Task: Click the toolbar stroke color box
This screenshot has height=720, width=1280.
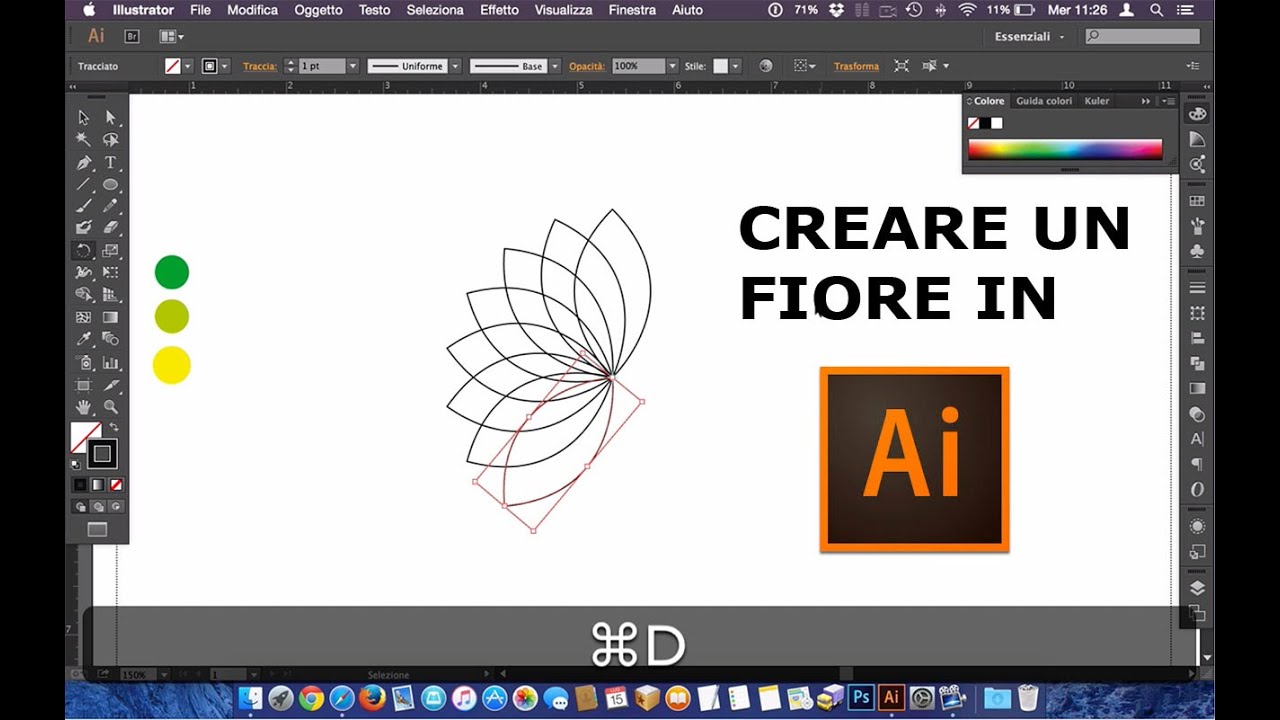Action: [101, 454]
